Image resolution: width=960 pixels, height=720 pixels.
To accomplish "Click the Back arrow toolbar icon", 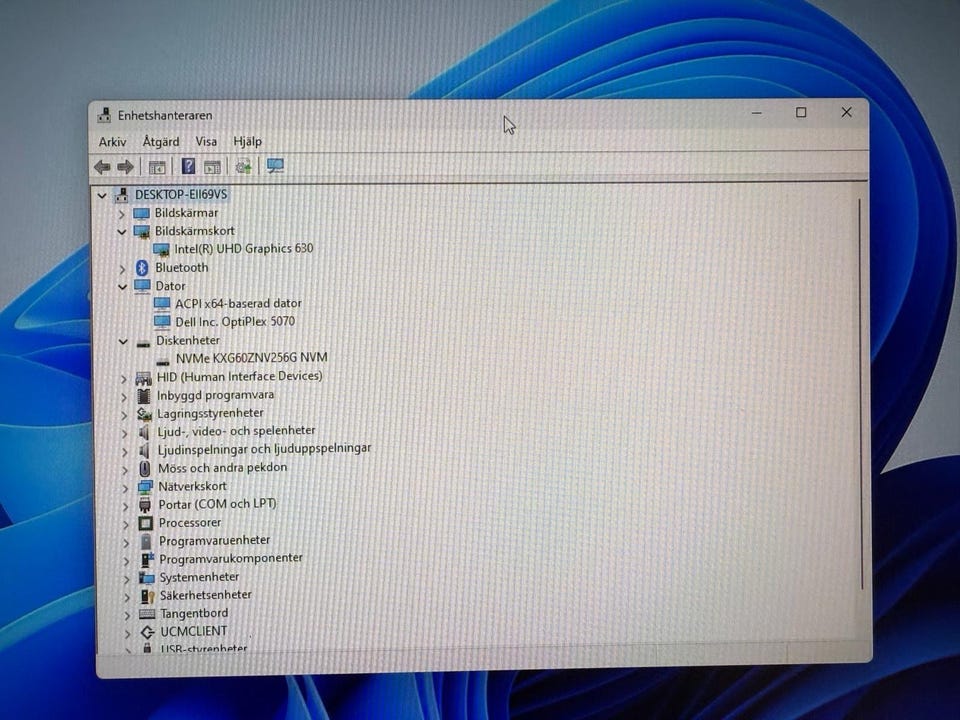I will (102, 167).
